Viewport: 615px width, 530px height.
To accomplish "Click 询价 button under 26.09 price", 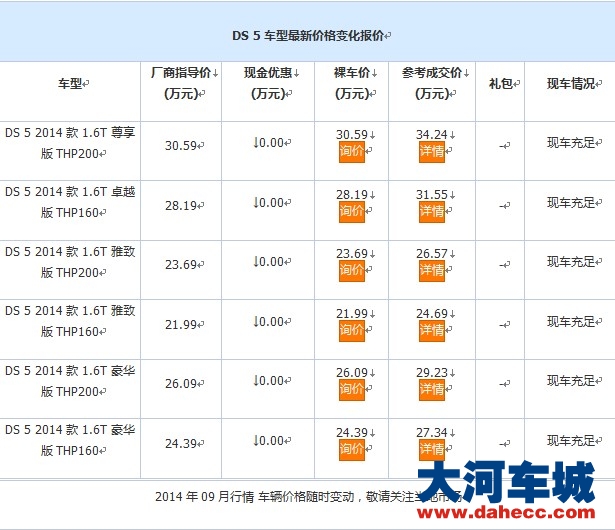I will pos(352,390).
